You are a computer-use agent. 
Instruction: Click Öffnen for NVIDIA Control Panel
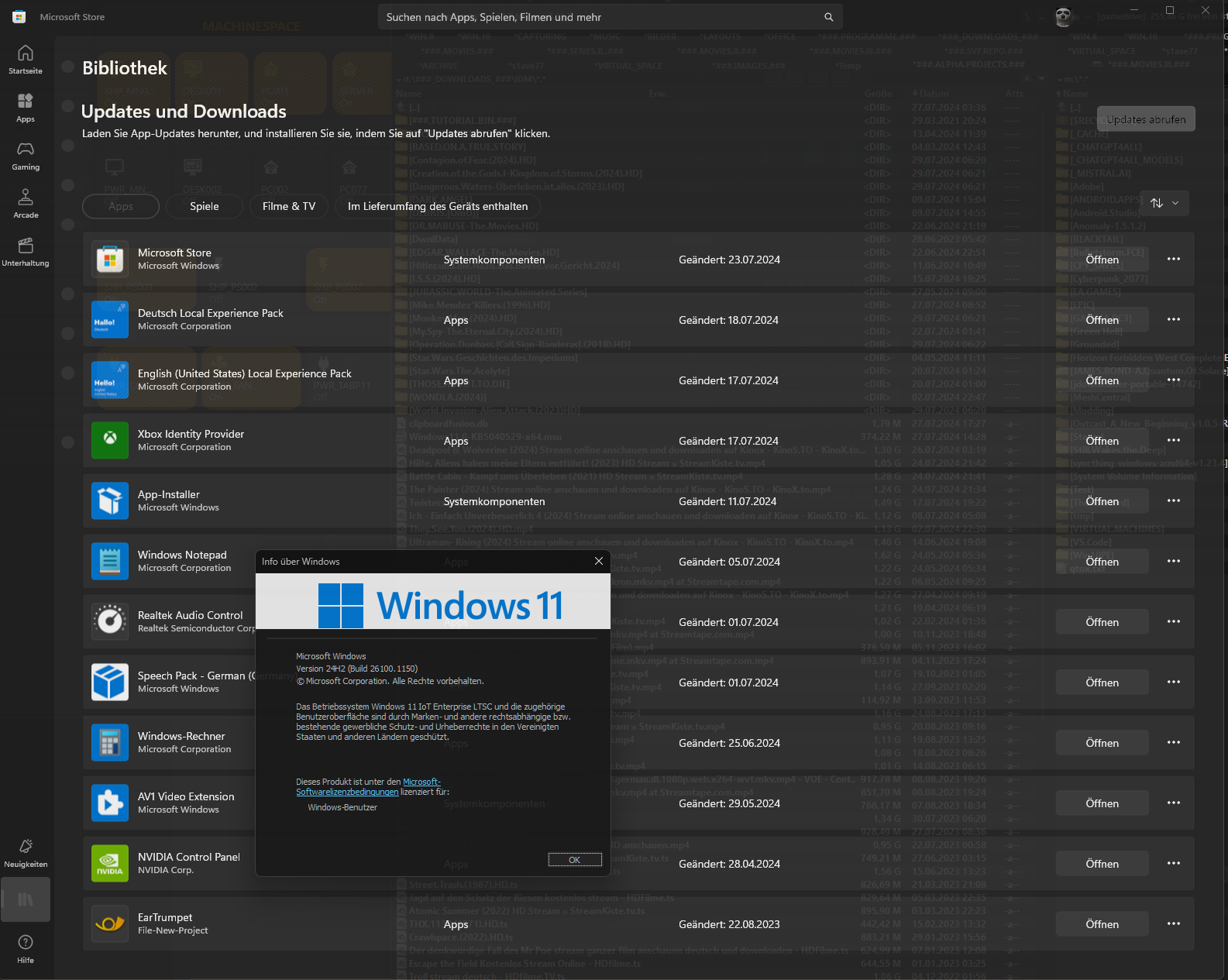1102,864
